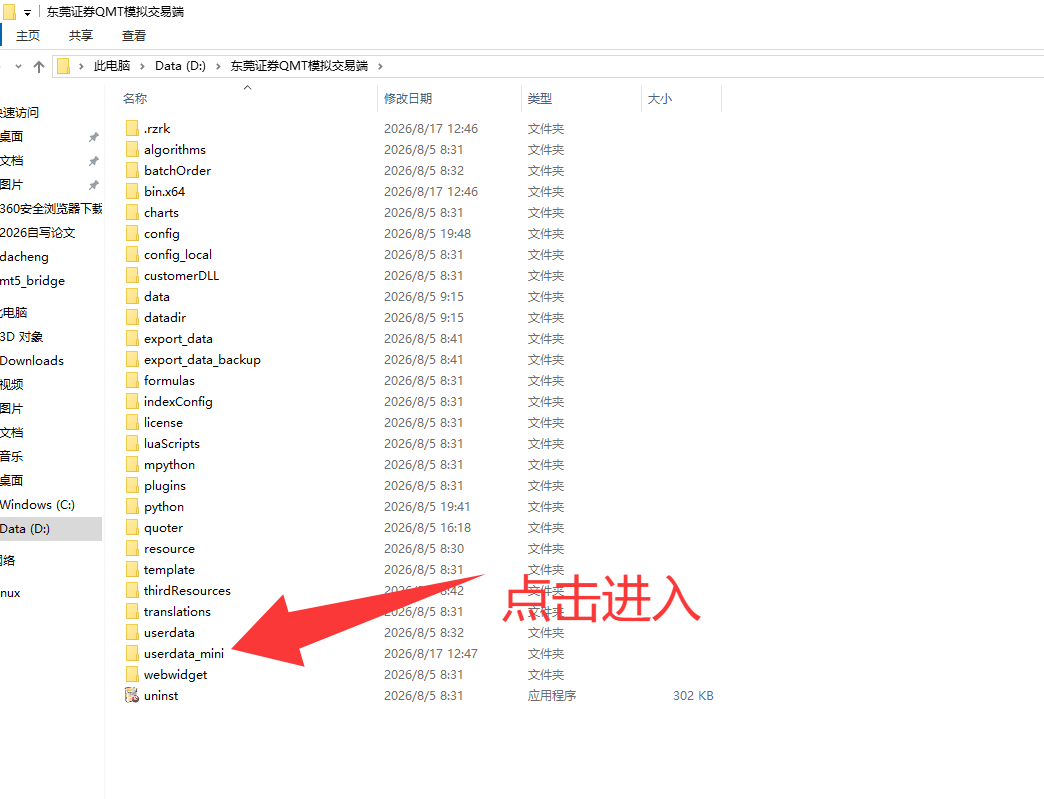
Task: Open mt5_bridge in quick access
Action: pyautogui.click(x=33, y=281)
